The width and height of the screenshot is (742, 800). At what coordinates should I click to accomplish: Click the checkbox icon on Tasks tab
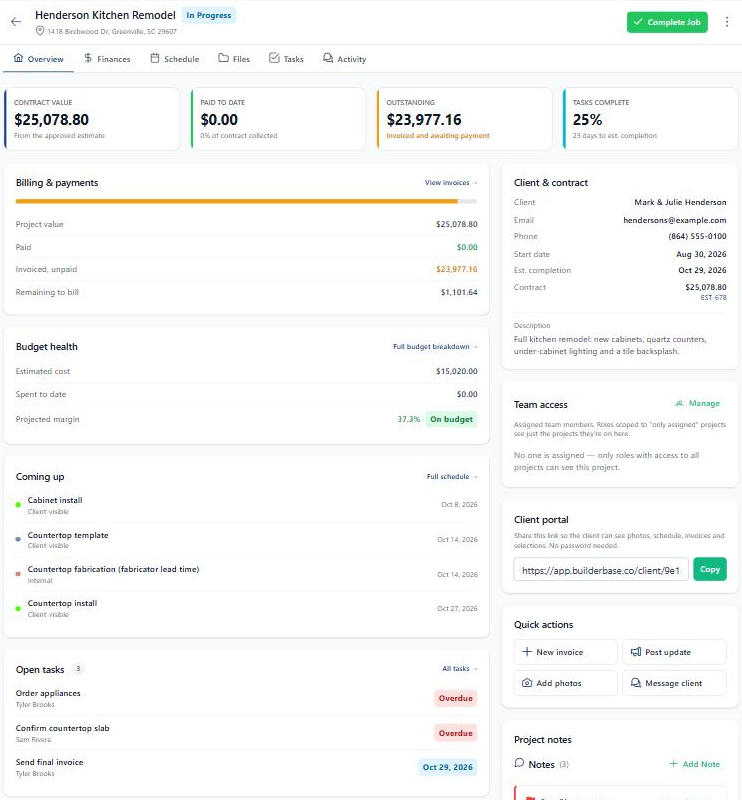point(274,58)
